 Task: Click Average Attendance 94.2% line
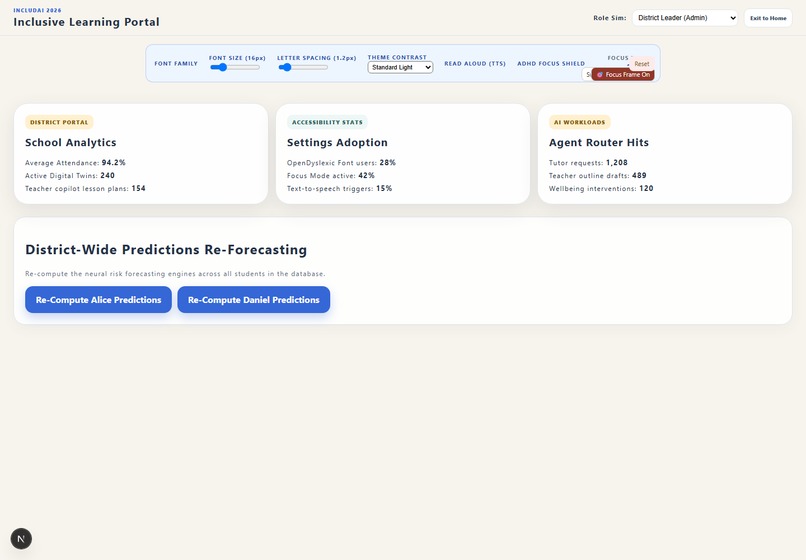point(75,162)
